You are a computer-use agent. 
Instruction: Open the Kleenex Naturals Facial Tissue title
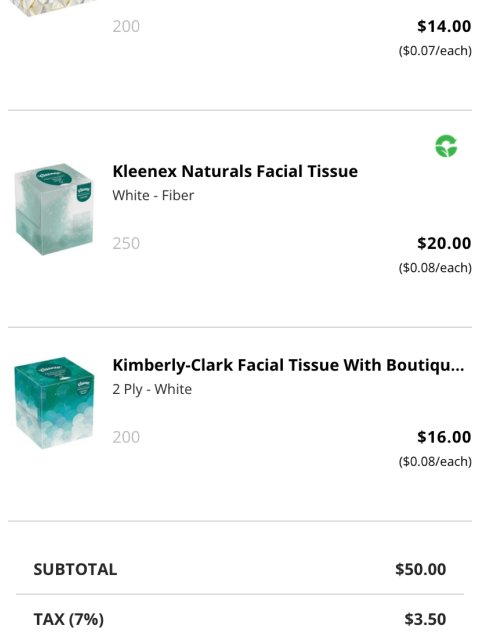point(235,171)
